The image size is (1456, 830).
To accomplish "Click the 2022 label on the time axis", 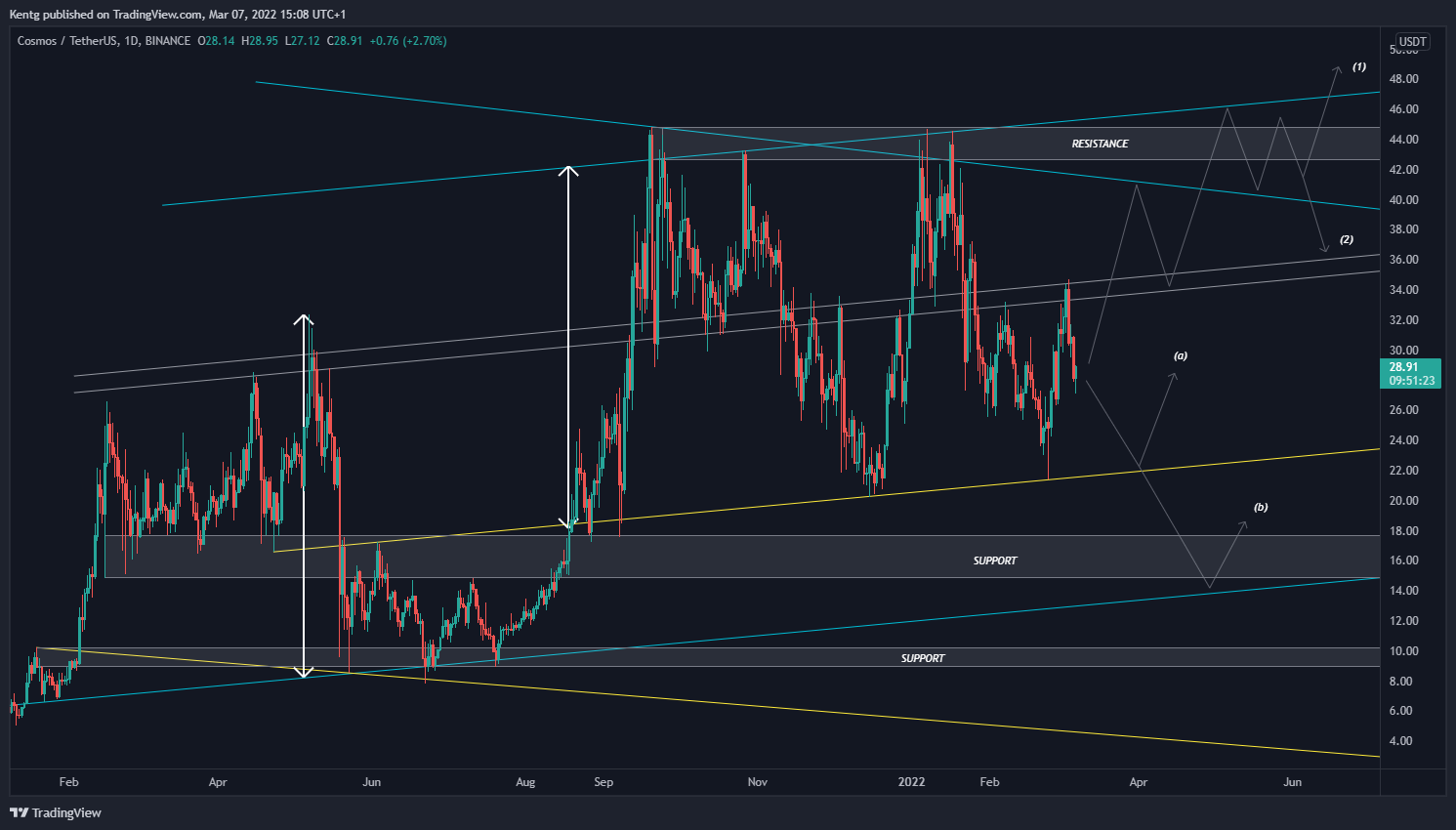I will 911,782.
